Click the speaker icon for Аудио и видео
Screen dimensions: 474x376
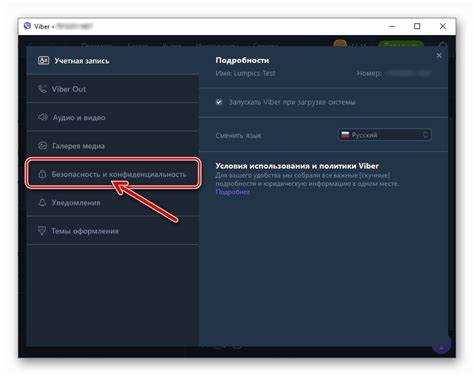point(42,117)
